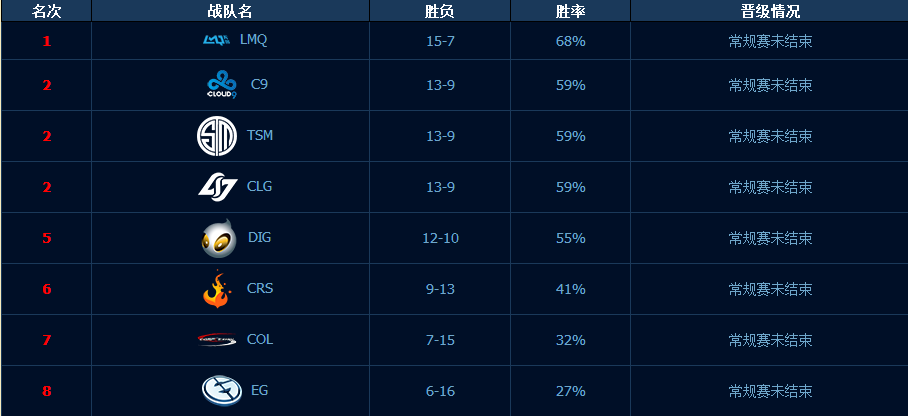Click LMQ's 15-7 record cell
This screenshot has width=908, height=416.
point(440,41)
